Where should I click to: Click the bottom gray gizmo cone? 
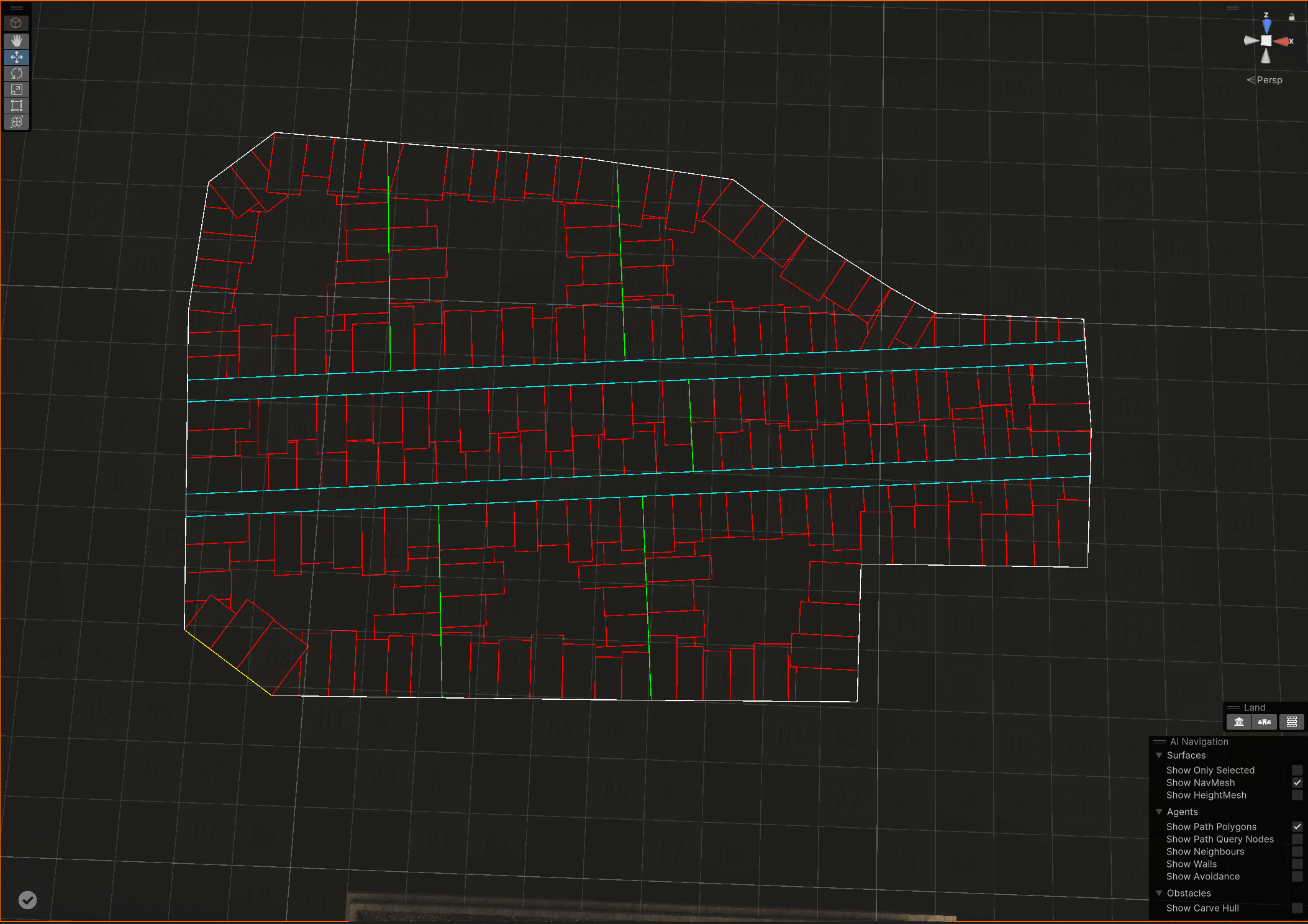tap(1266, 56)
